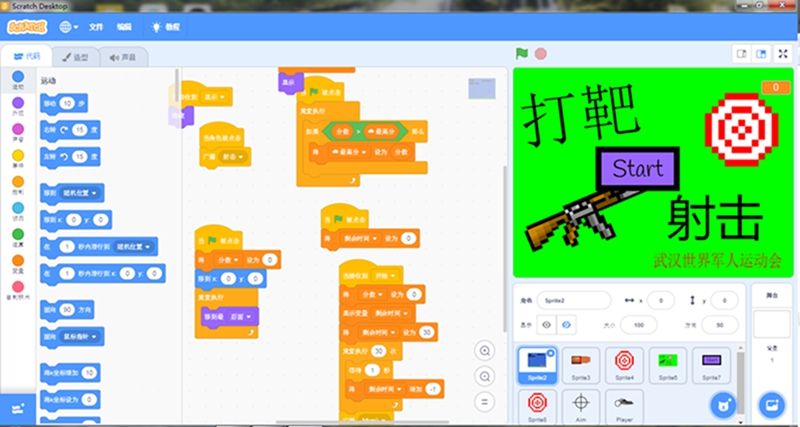This screenshot has width=800, height=427.
Task: Select the blue Motion category circle
Action: pyautogui.click(x=18, y=77)
